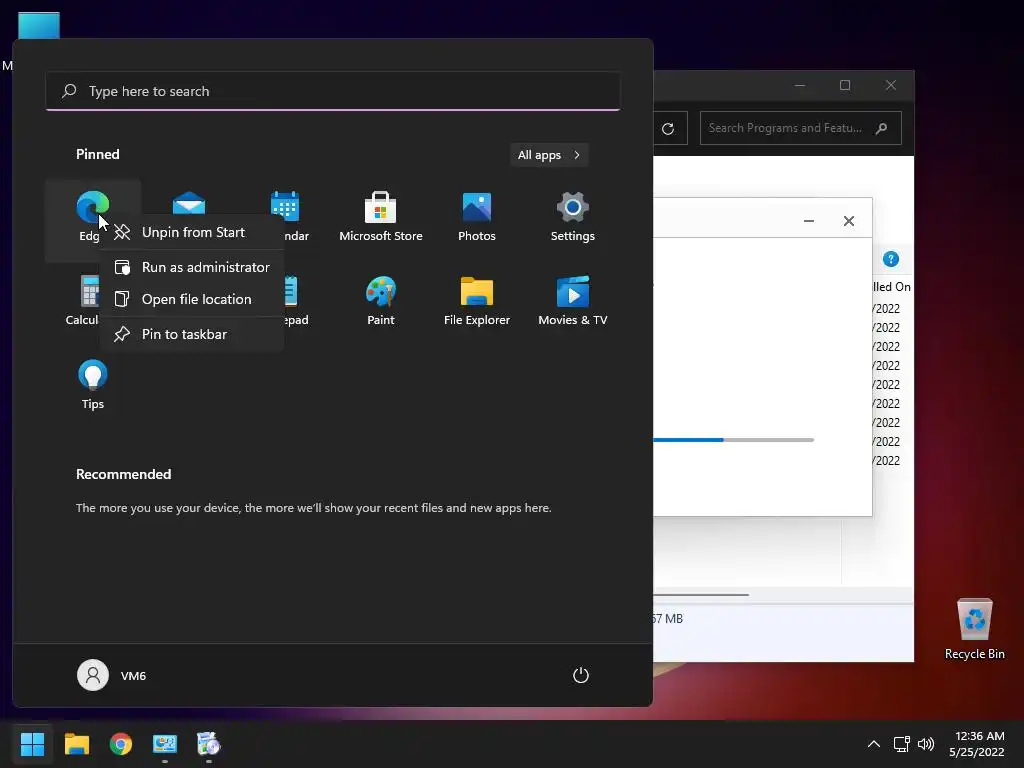Click the Microsoft Edge pinned icon
This screenshot has height=768, width=1024.
click(x=92, y=208)
